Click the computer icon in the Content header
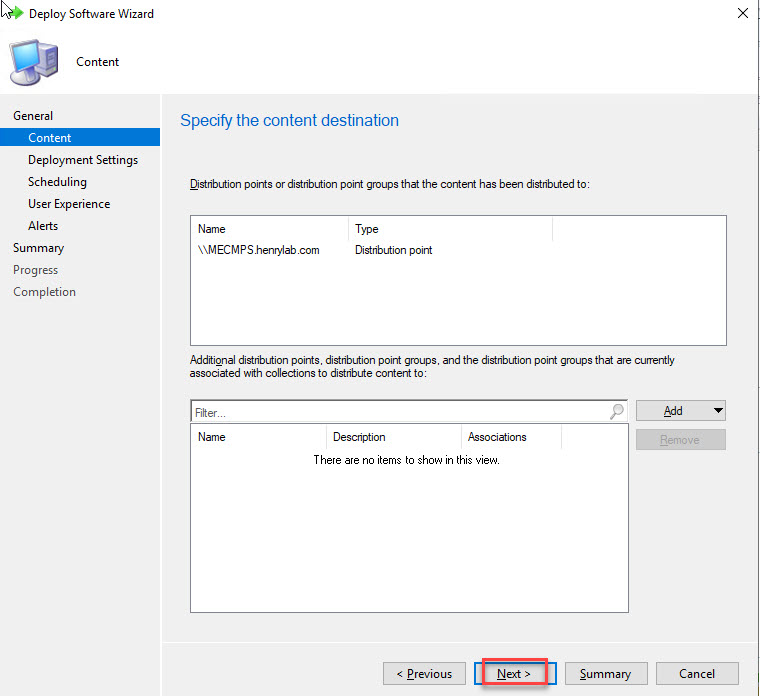Screen dimensions: 760x696 (33, 62)
